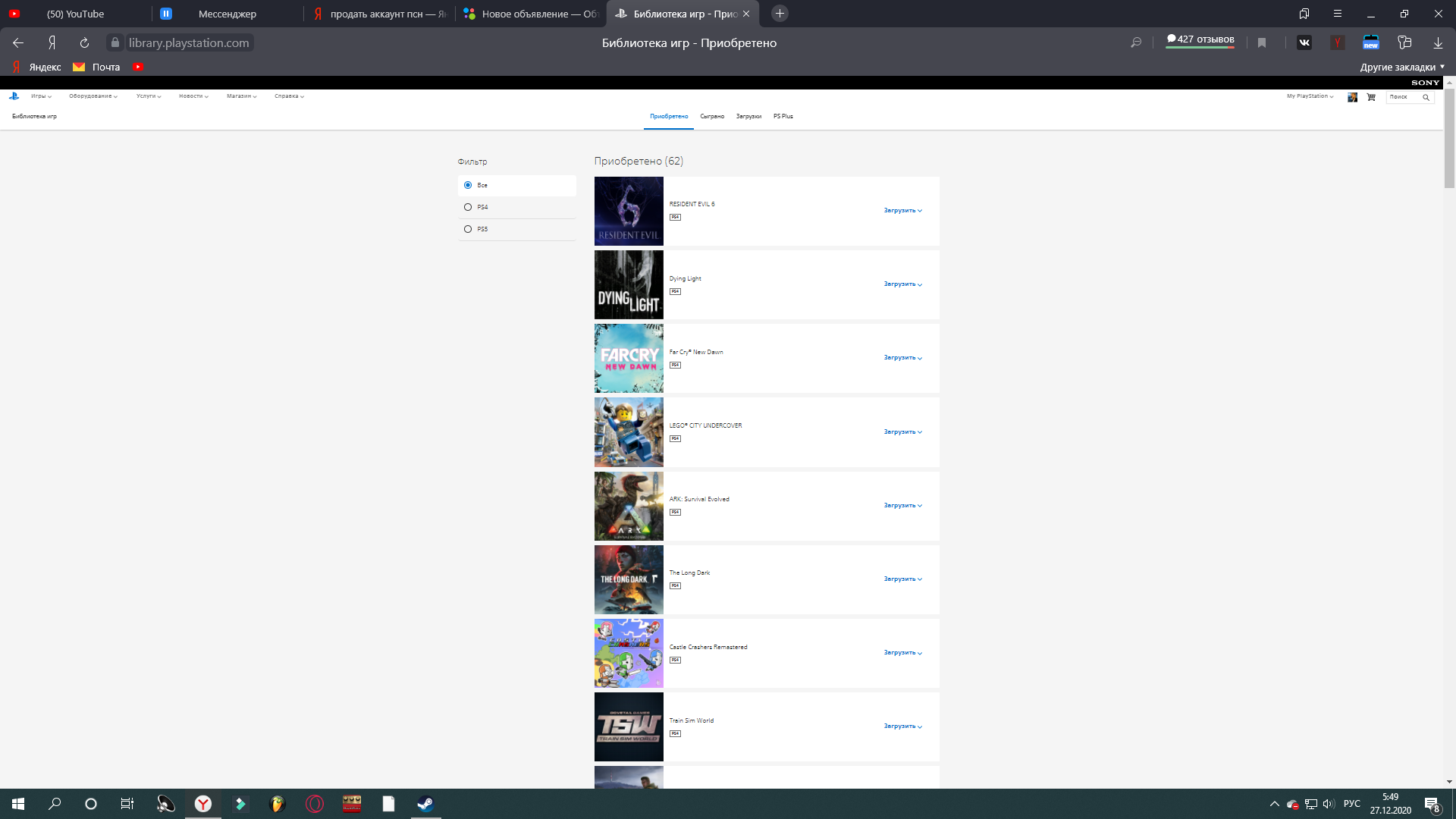Viewport: 1456px width, 819px height.
Task: Open the Яндекс bookmark
Action: 37,67
